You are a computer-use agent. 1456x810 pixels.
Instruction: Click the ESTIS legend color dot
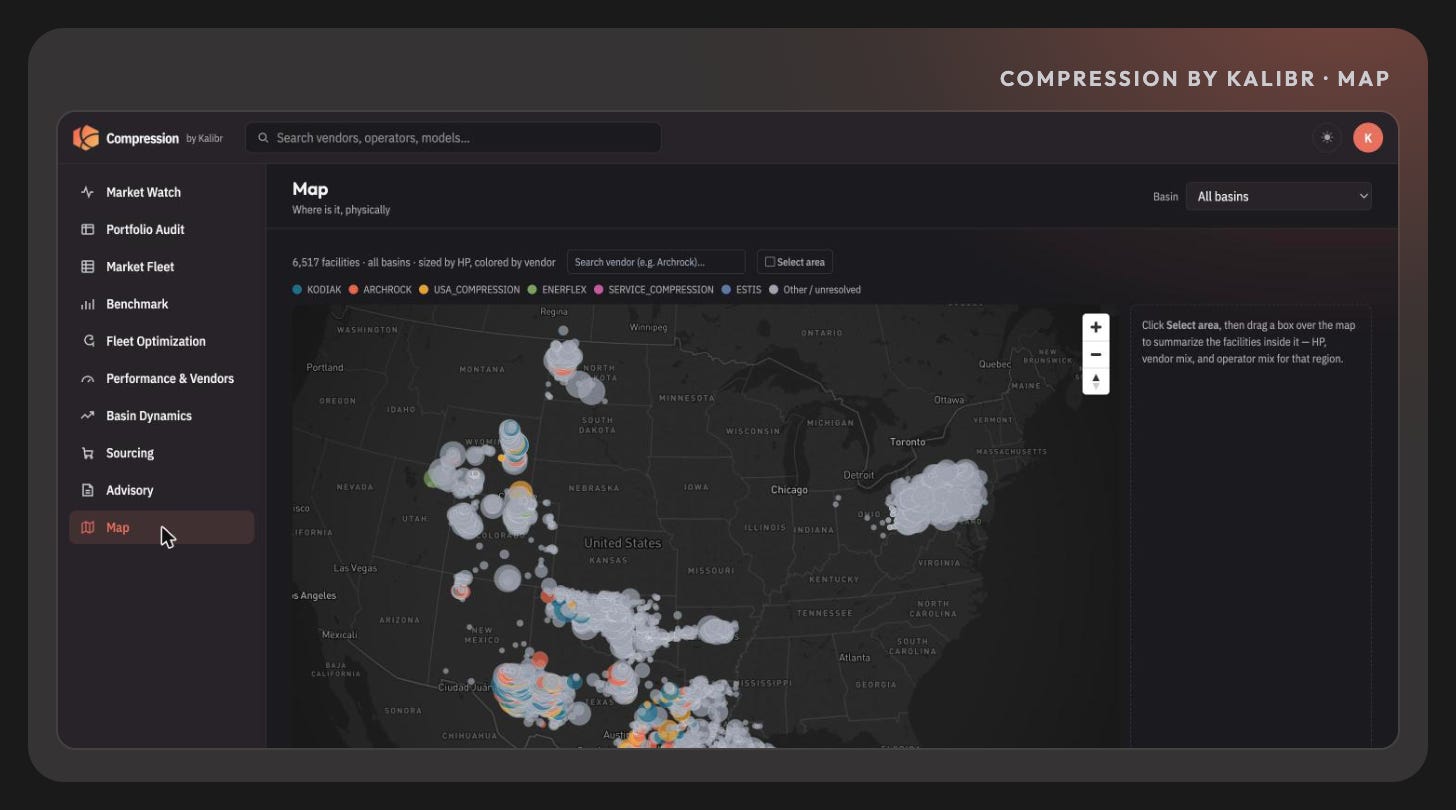coord(725,290)
